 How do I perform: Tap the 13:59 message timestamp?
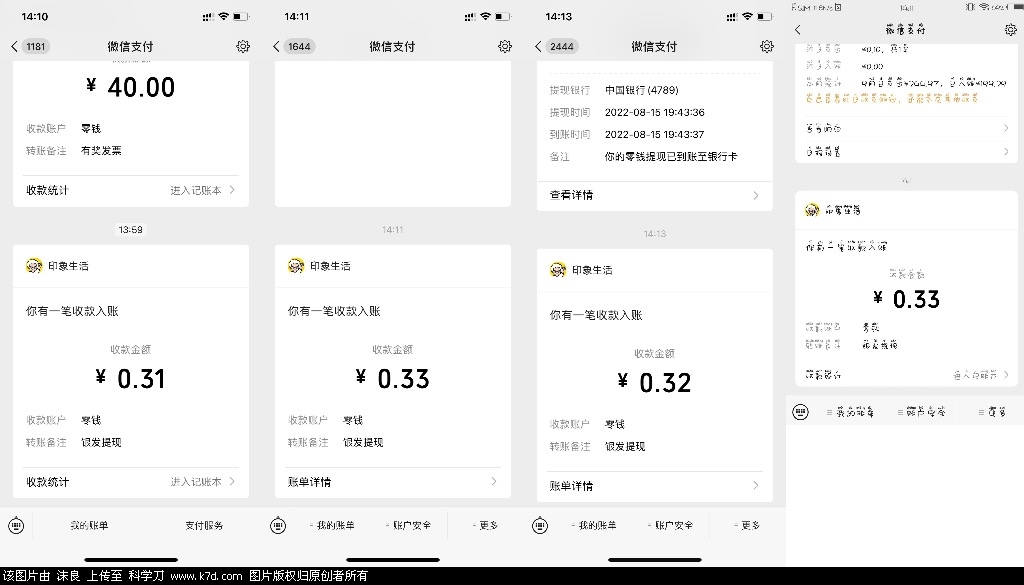click(x=131, y=229)
